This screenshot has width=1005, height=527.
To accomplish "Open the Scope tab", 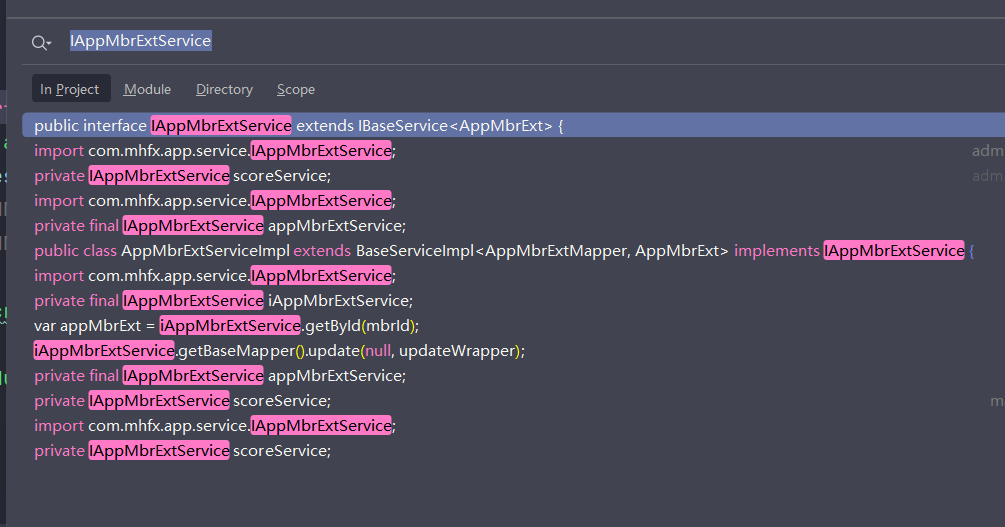I will tap(296, 89).
